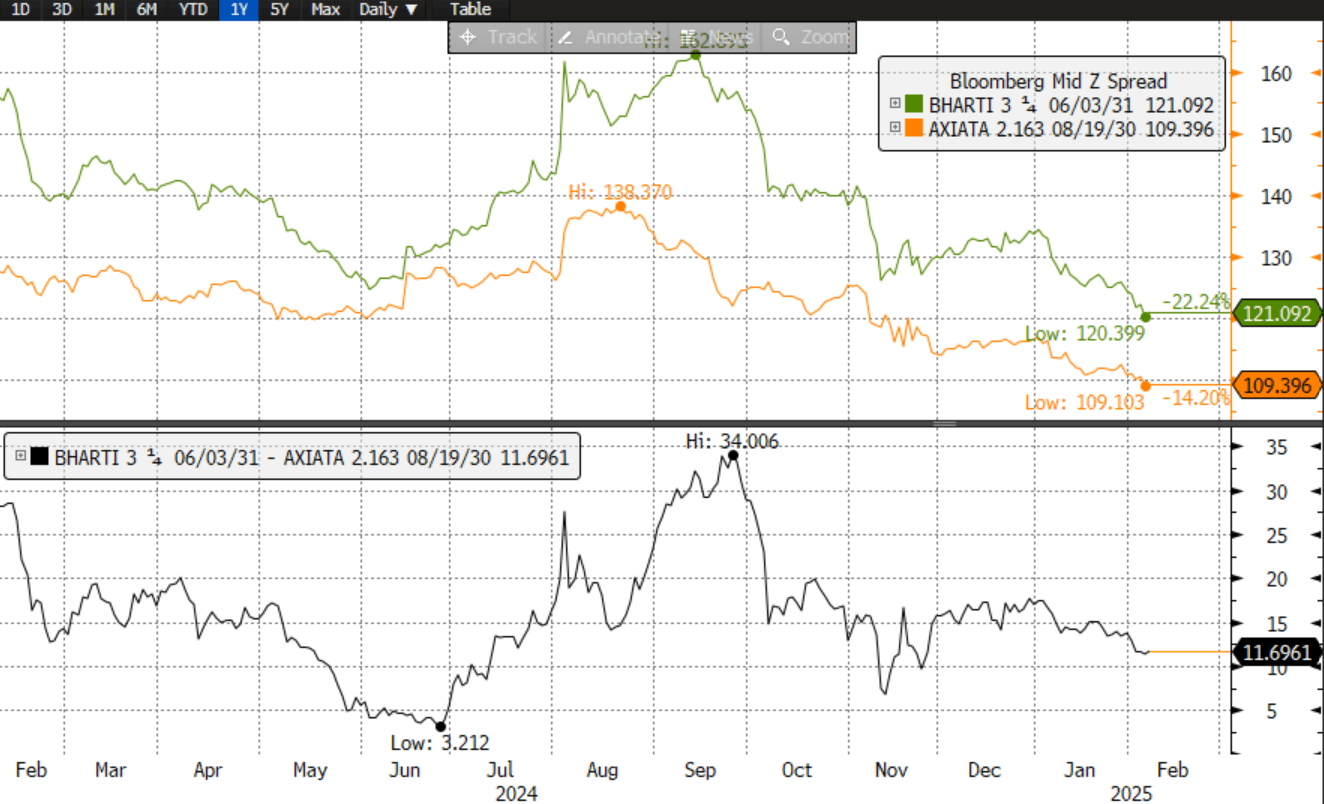Expand the BHARTI minus AXIATA spread legend
This screenshot has height=804, width=1324.
[21, 457]
